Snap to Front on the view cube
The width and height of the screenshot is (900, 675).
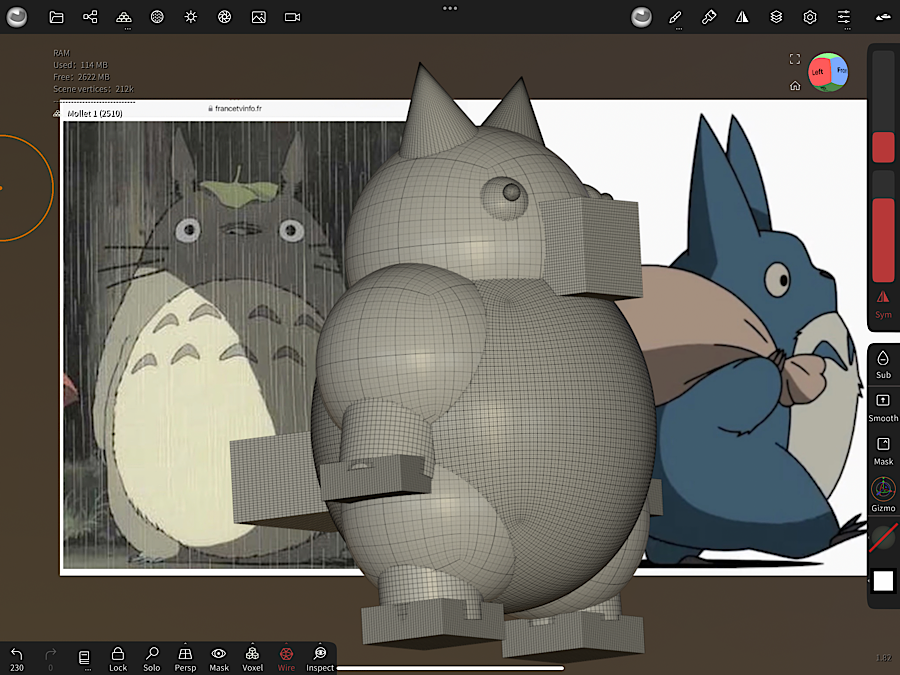point(840,71)
